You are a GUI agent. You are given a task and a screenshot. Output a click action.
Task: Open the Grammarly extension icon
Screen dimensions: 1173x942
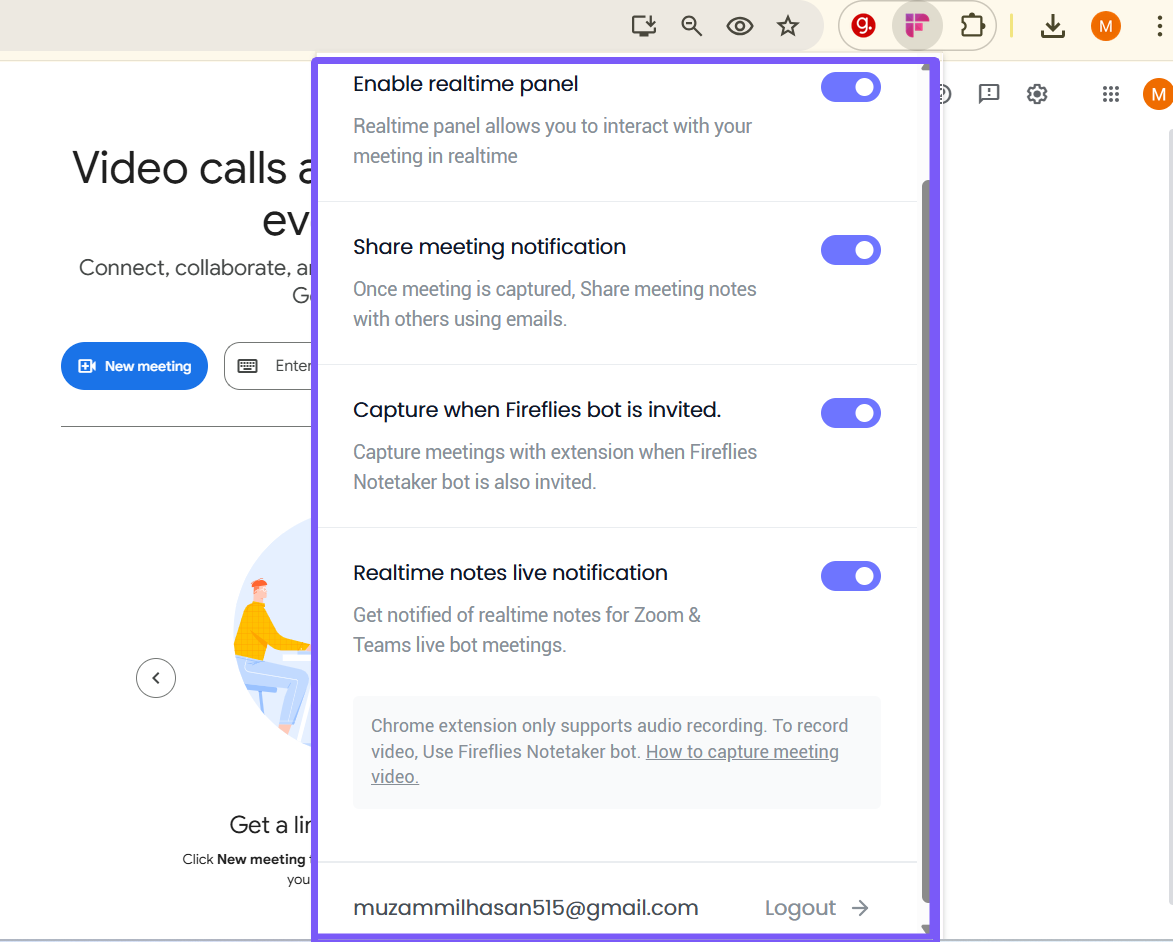[x=863, y=26]
